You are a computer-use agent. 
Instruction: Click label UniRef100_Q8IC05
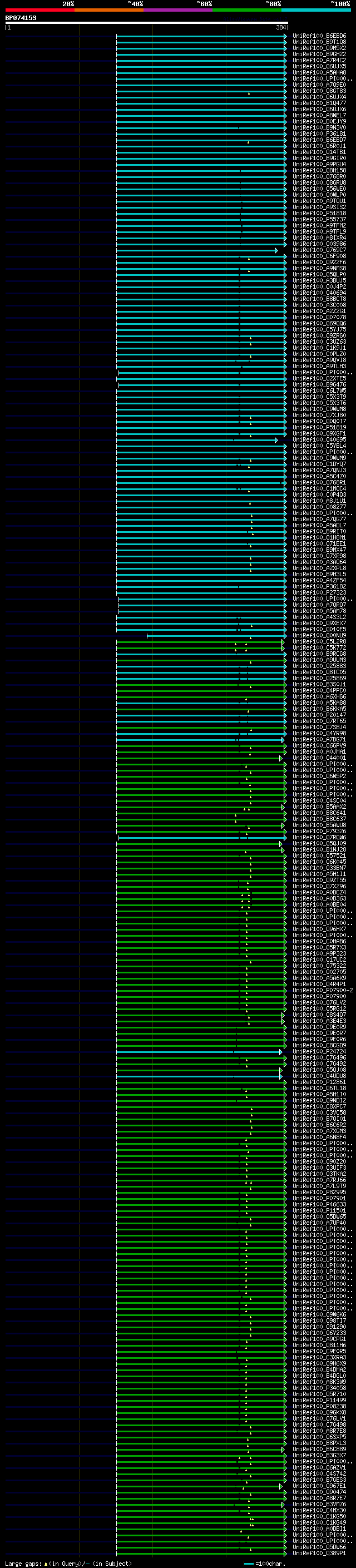tap(319, 672)
